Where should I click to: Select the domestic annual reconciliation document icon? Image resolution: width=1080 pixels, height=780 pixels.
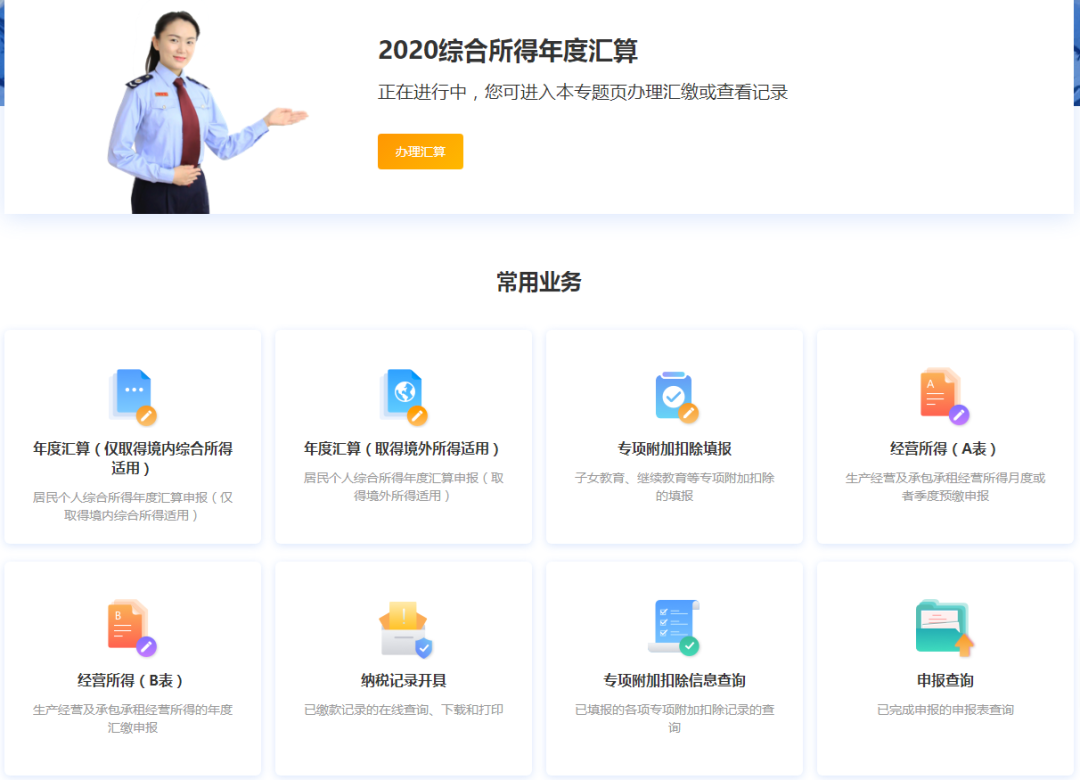[133, 393]
